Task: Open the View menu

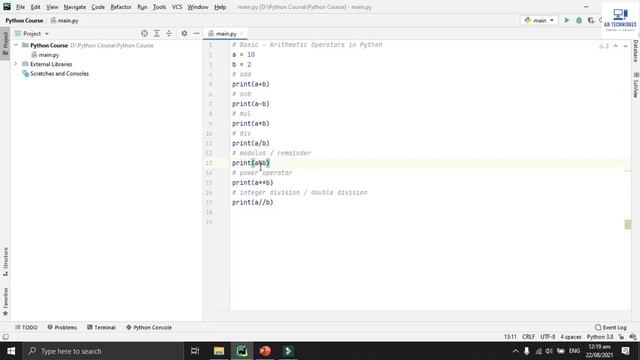Action: click(52, 7)
